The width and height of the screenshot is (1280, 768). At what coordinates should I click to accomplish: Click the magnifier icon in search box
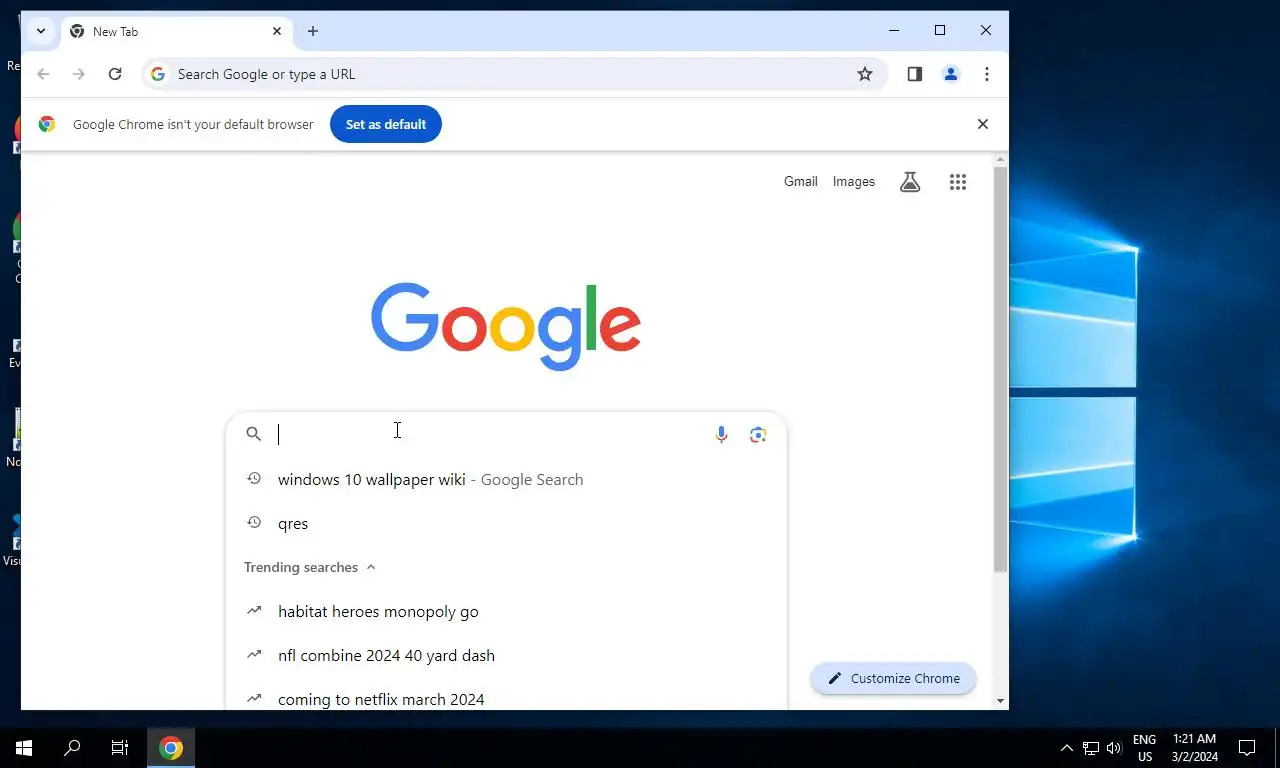254,434
